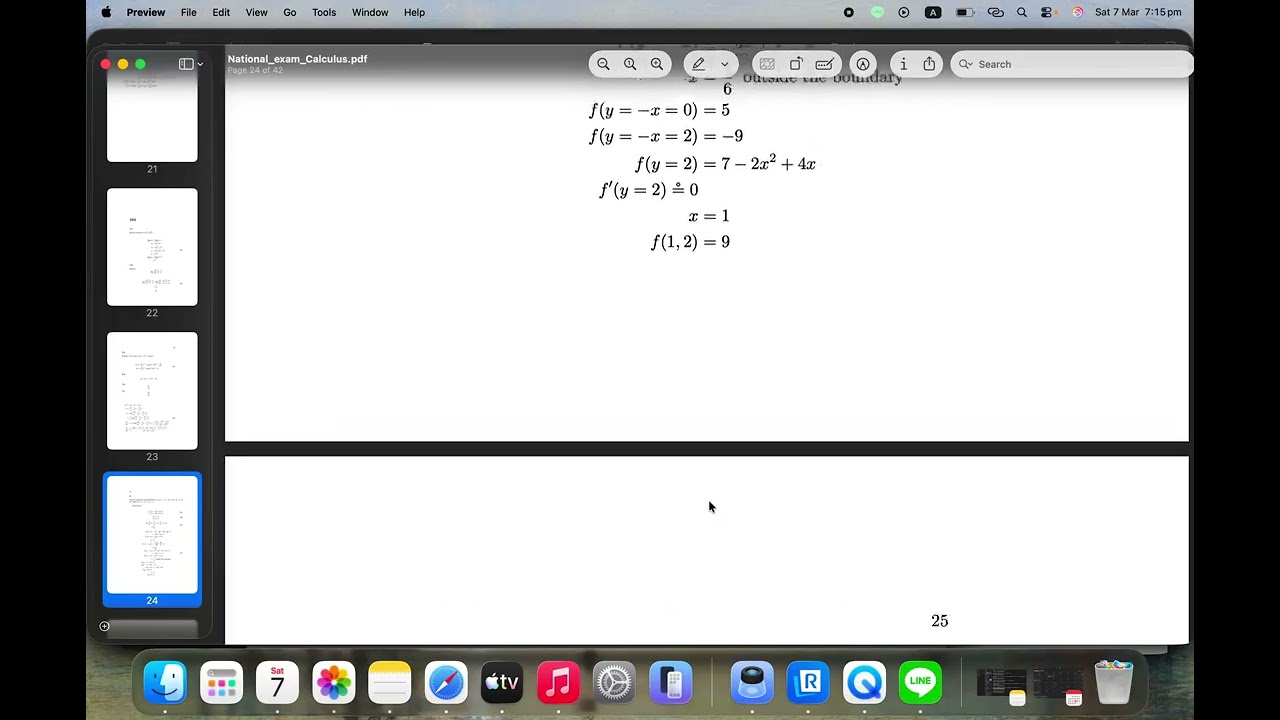Open Apple TV from the Dock
Viewport: 1280px width, 720px height.
click(502, 683)
